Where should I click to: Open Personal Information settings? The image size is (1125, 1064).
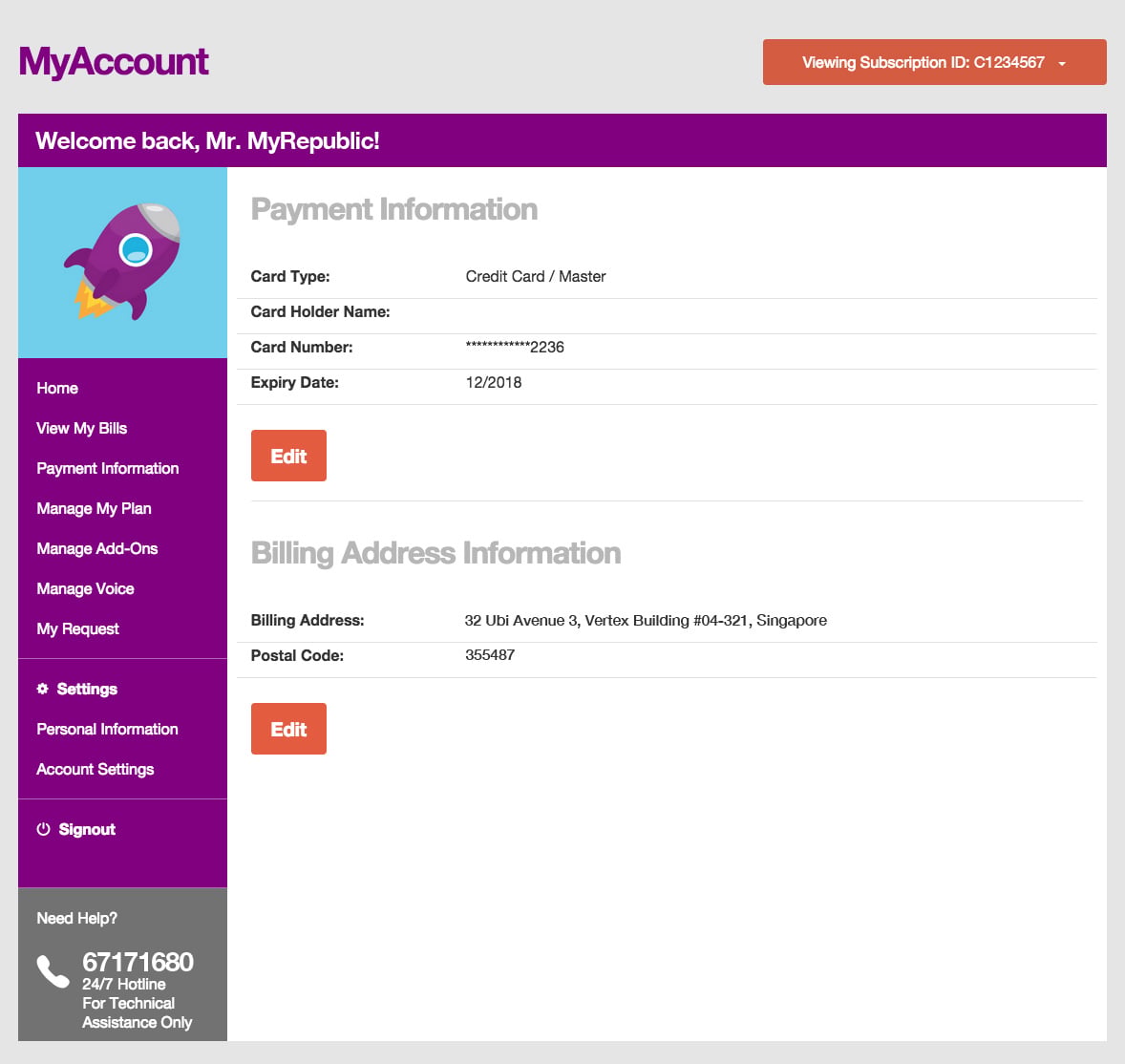pyautogui.click(x=108, y=729)
